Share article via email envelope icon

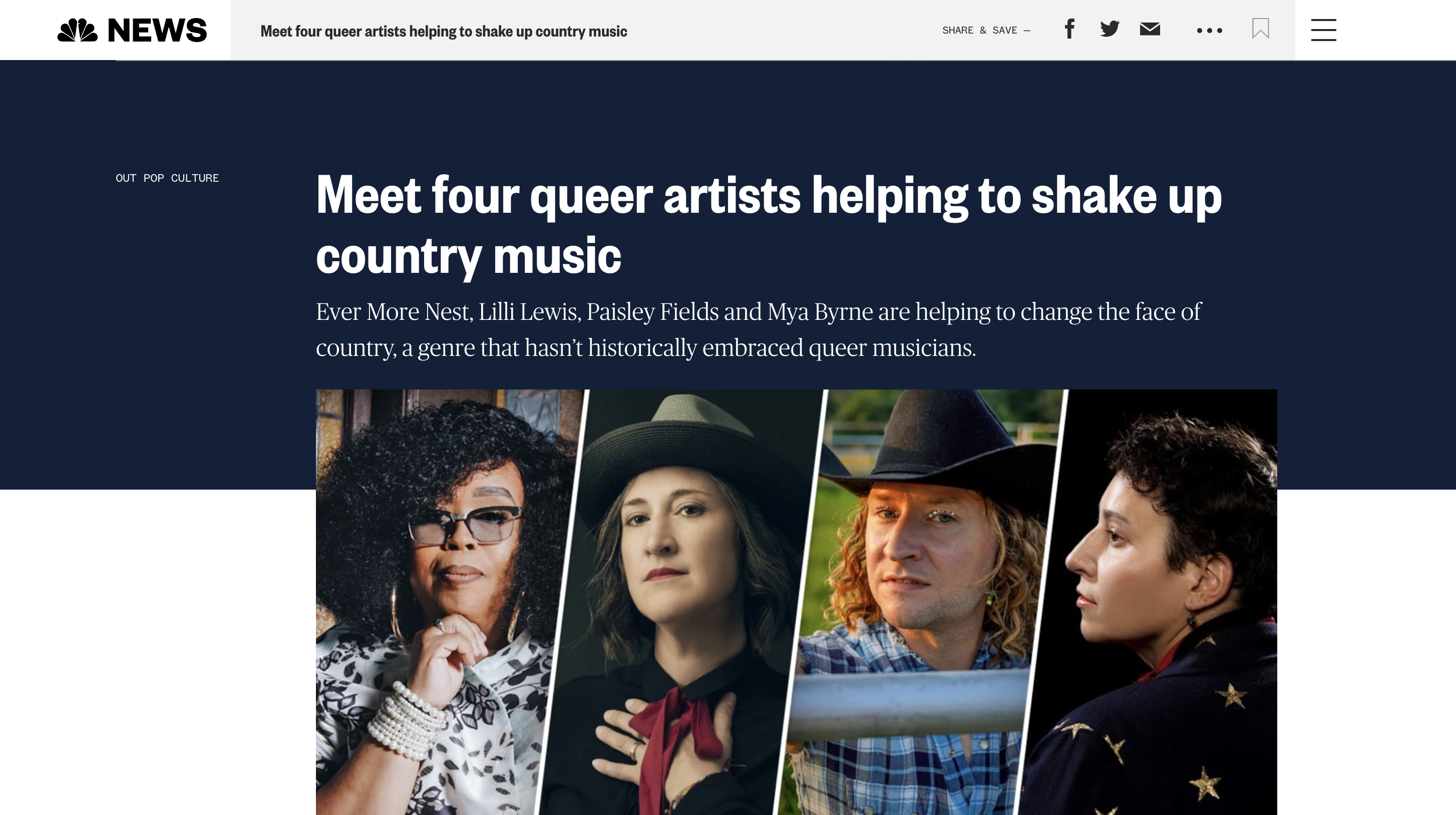coord(1150,29)
